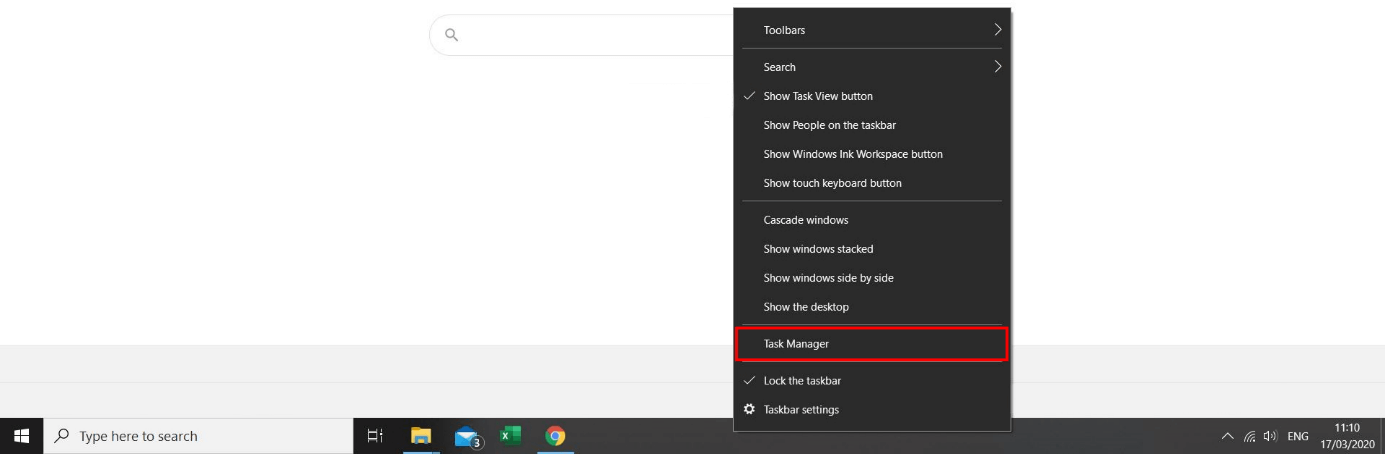The image size is (1385, 454).
Task: Click the Wi-Fi network tray icon
Action: point(1250,437)
